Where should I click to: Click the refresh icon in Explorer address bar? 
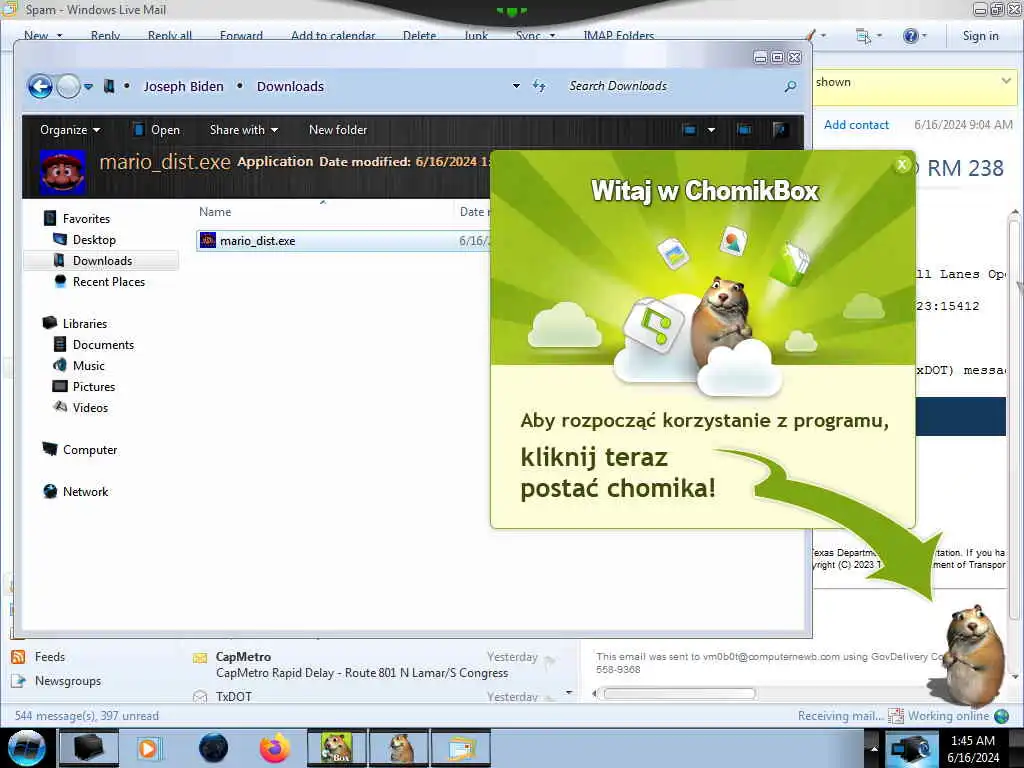tap(539, 86)
